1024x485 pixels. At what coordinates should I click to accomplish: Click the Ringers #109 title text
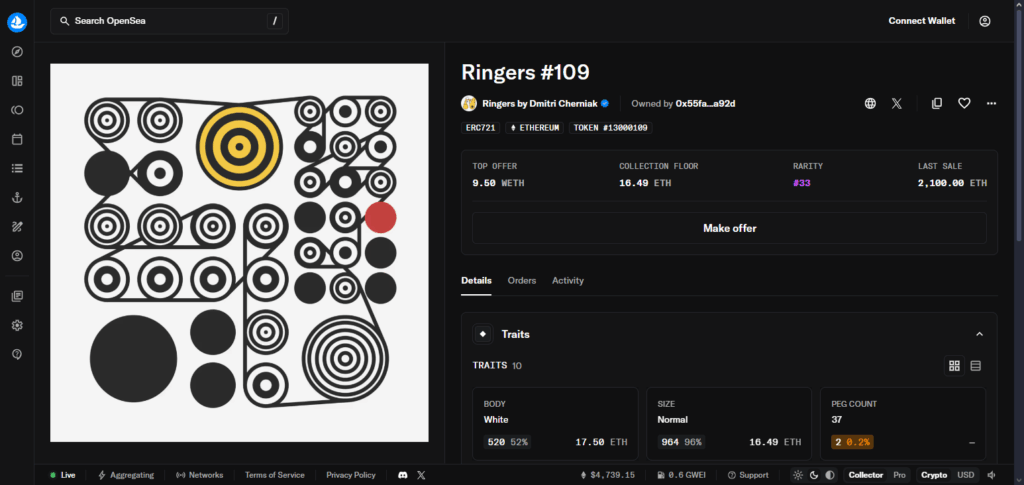(525, 72)
